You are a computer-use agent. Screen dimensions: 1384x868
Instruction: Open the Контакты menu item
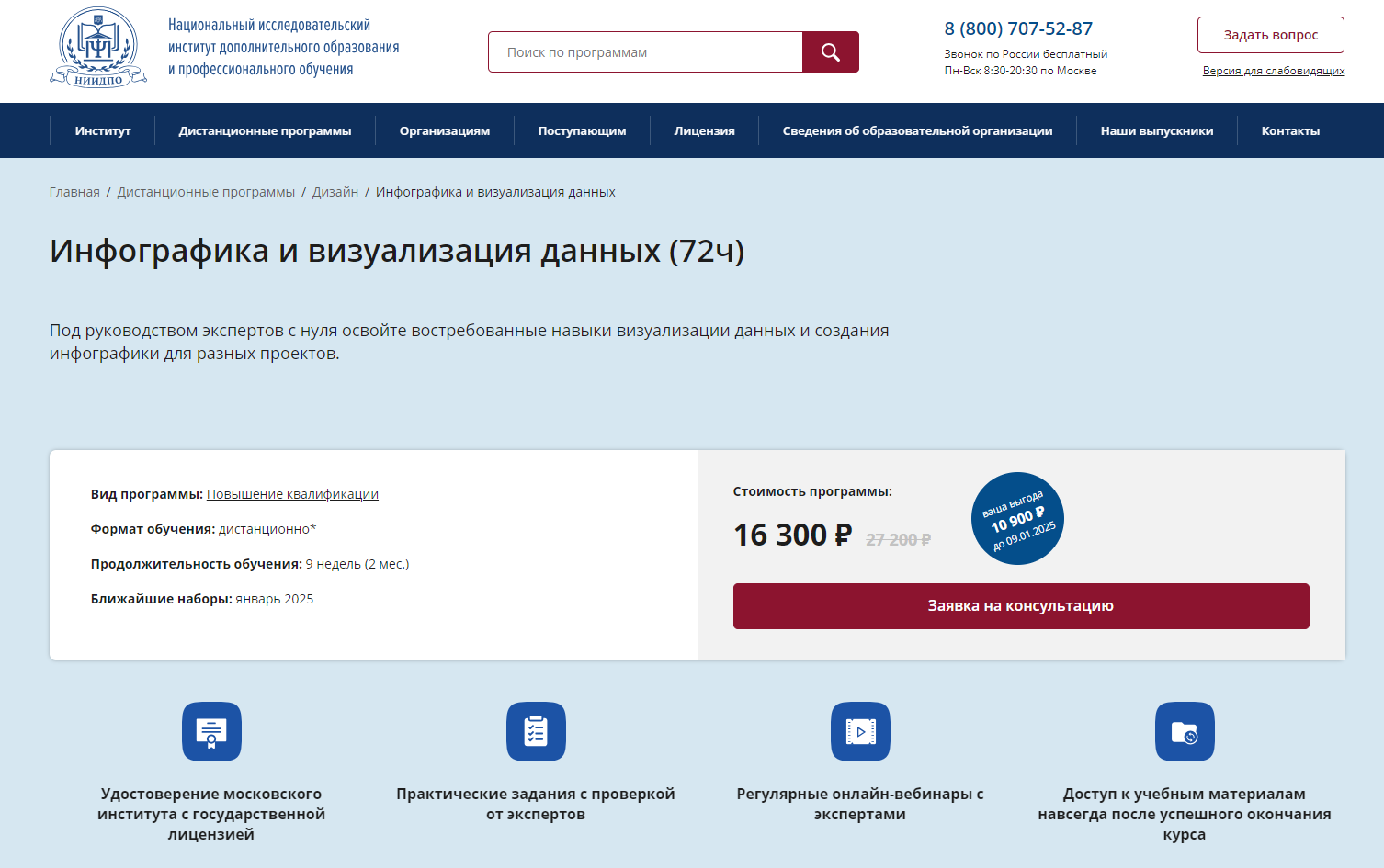[1291, 130]
